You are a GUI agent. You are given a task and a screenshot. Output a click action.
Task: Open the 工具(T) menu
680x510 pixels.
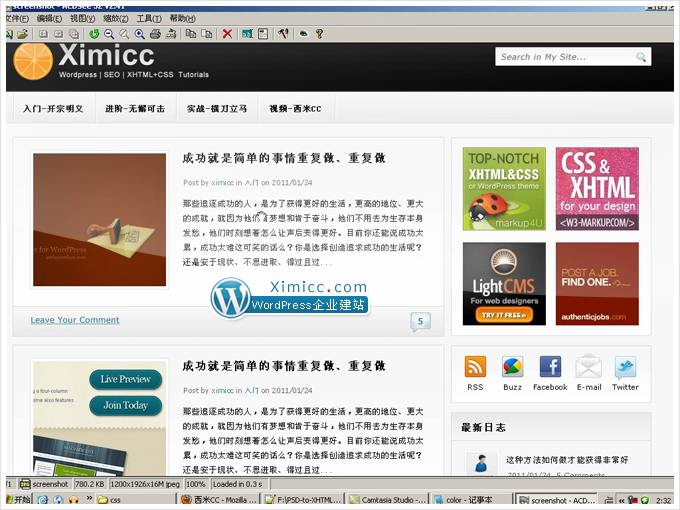(x=149, y=18)
